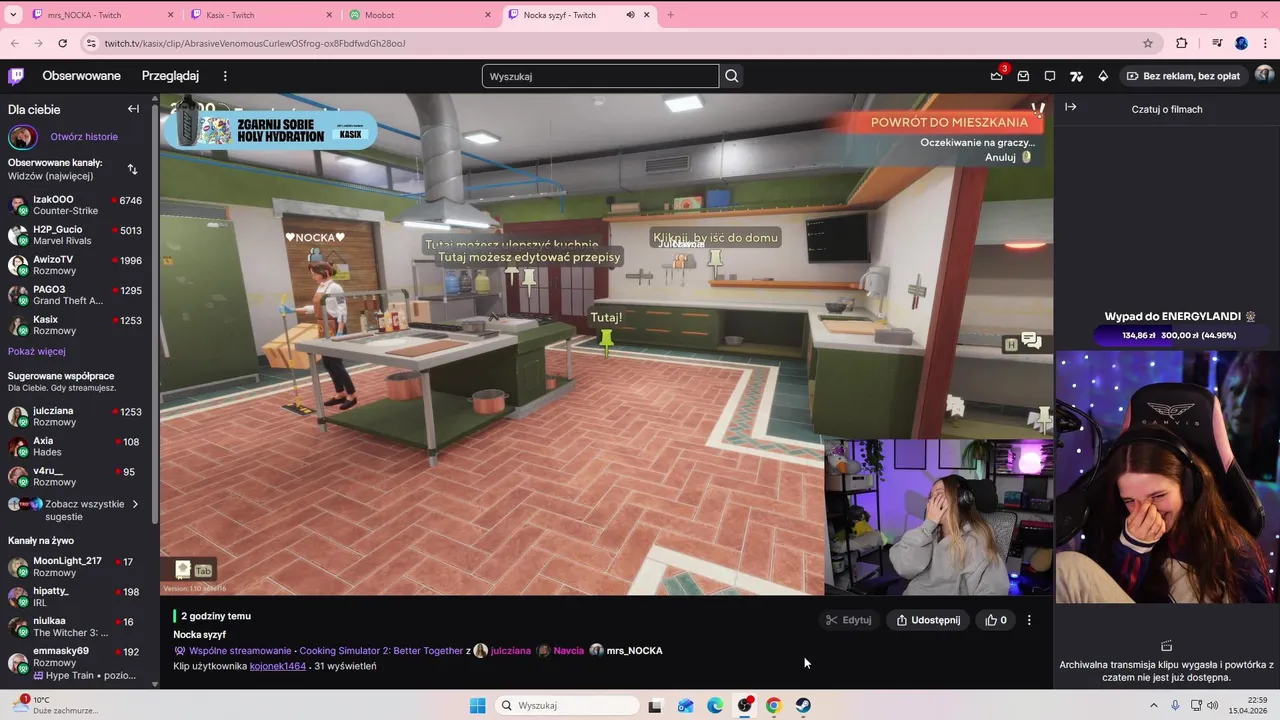The width and height of the screenshot is (1280, 720).
Task: Open AwizoTV channel in sidebar
Action: click(79, 265)
